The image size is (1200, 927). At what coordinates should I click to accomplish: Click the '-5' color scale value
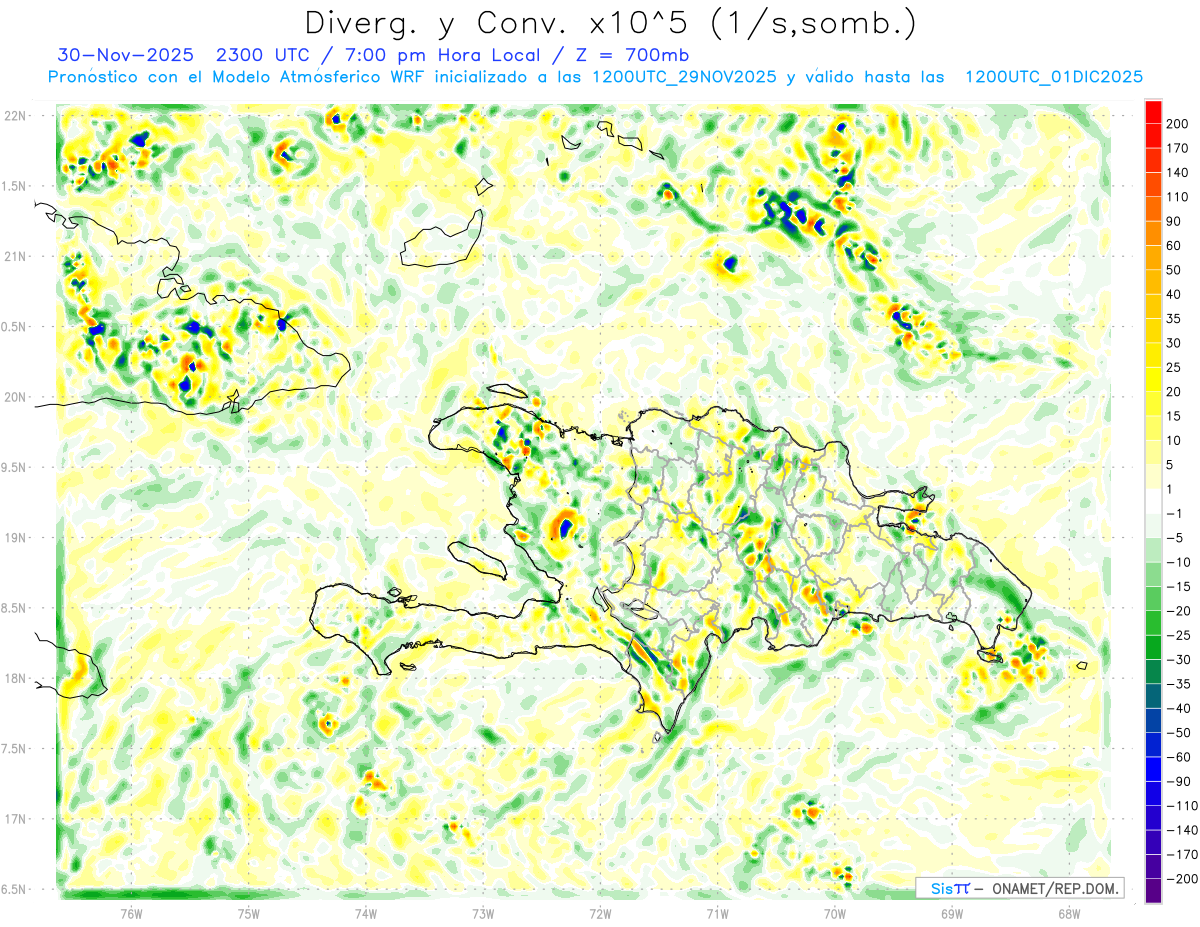(1176, 537)
